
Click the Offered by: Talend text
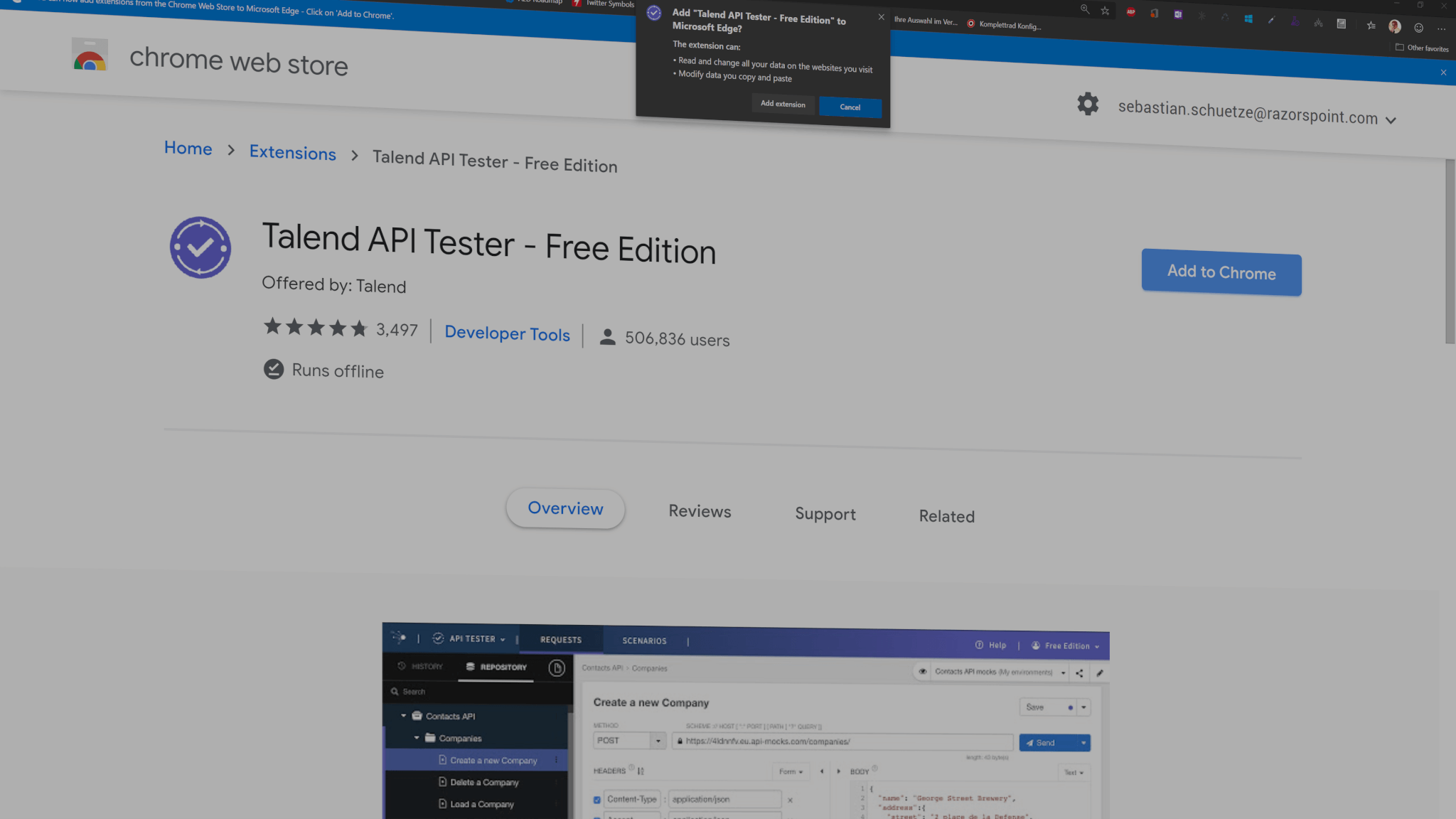tap(333, 285)
